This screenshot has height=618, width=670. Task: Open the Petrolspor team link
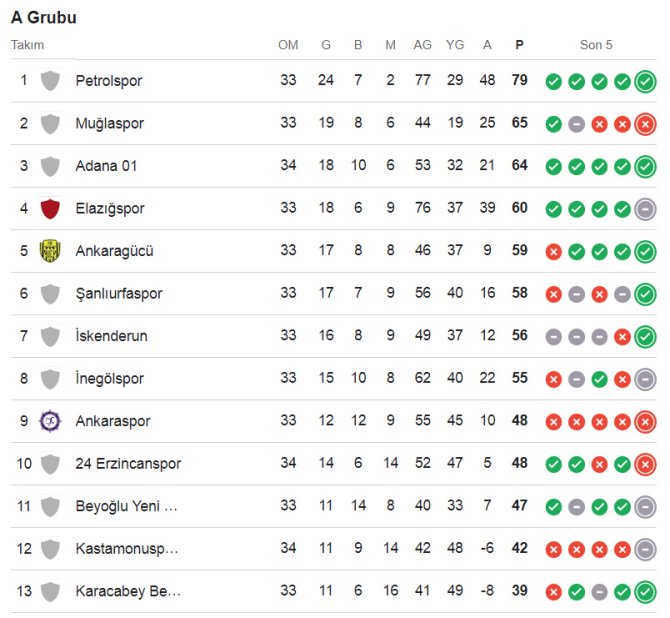(x=108, y=80)
